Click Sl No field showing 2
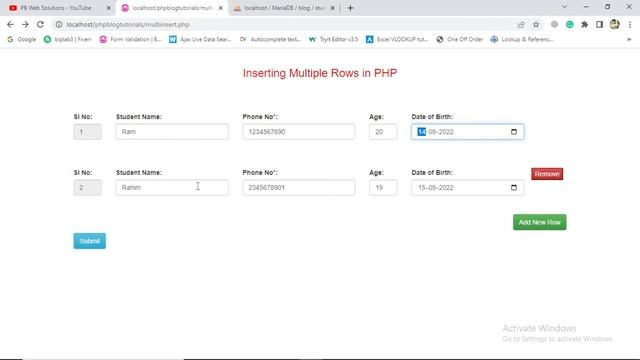The height and width of the screenshot is (360, 640). click(87, 187)
